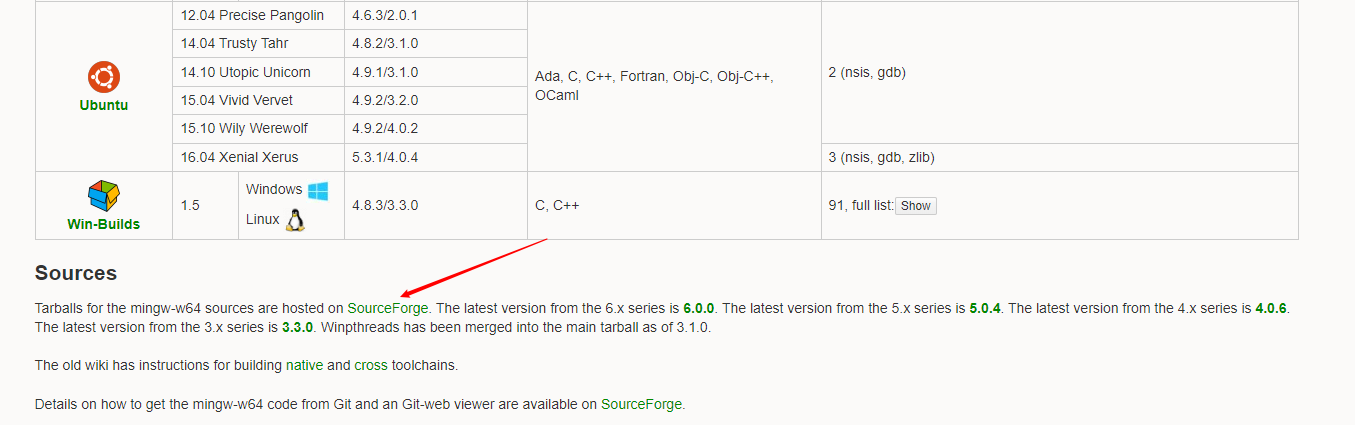Screen dimensions: 1355x425
Task: Open the cross toolchain instructions link
Action: point(370,366)
